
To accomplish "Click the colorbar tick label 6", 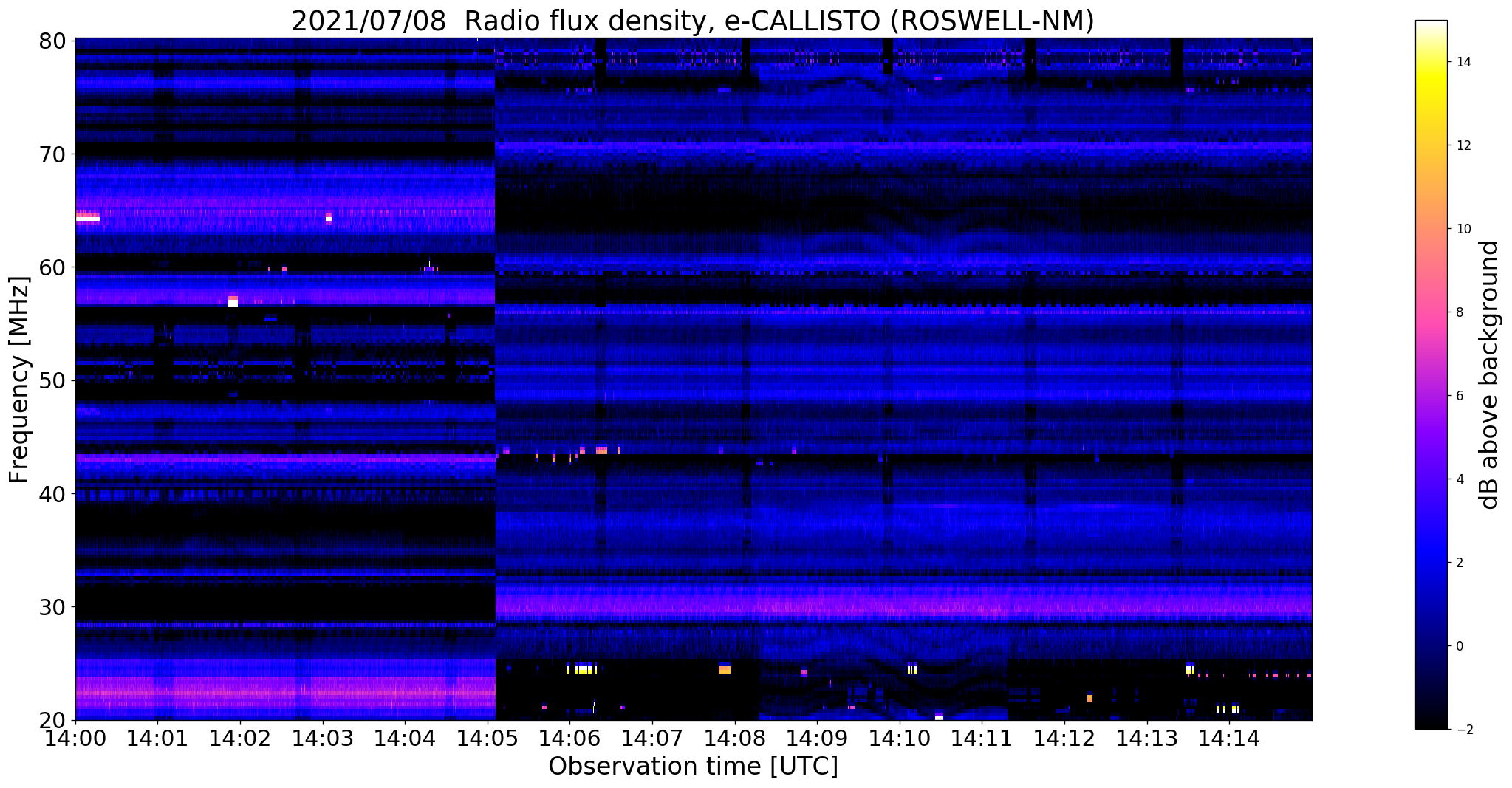I will pos(1458,396).
